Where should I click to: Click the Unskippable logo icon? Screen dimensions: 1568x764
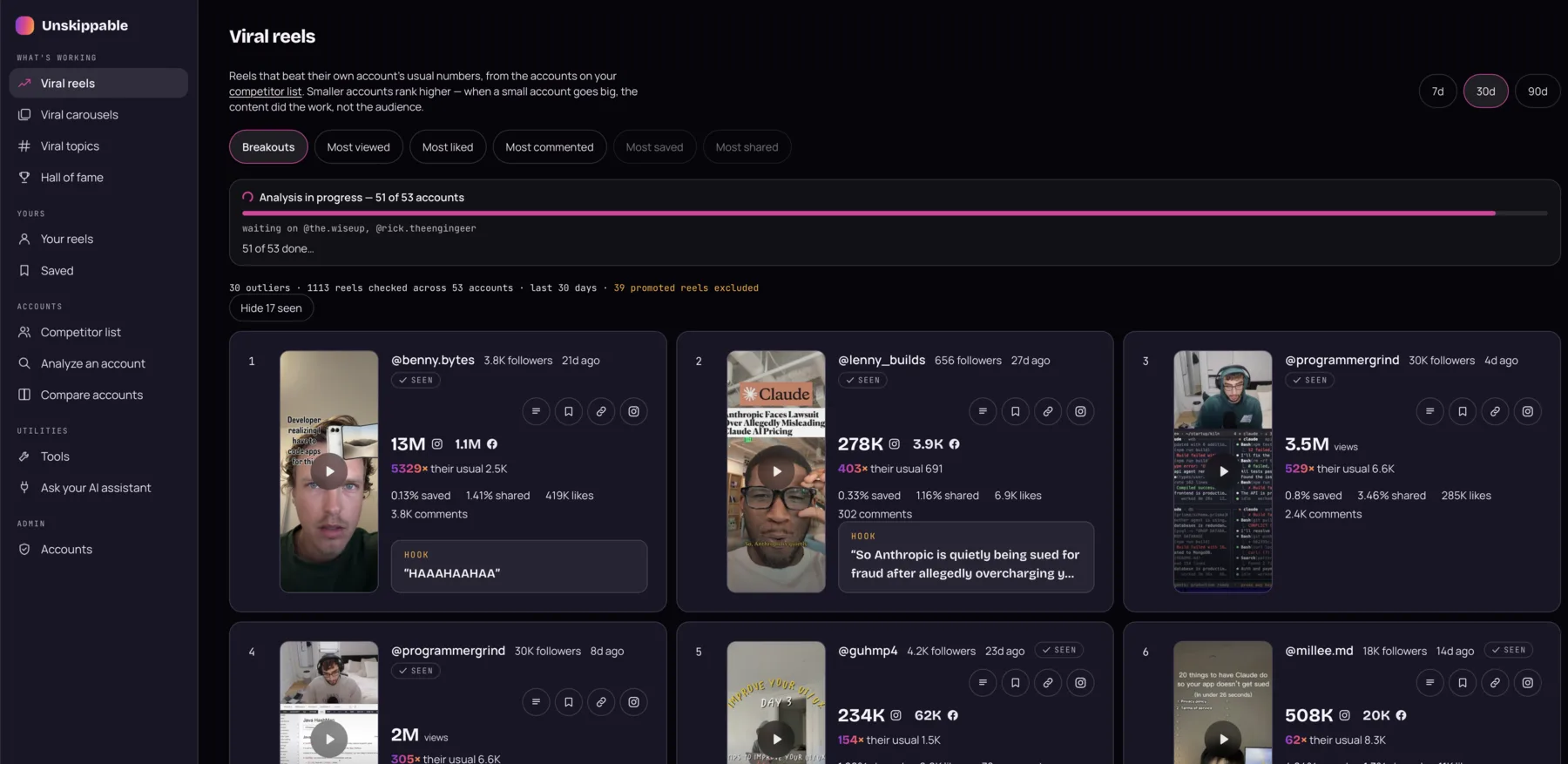point(25,25)
